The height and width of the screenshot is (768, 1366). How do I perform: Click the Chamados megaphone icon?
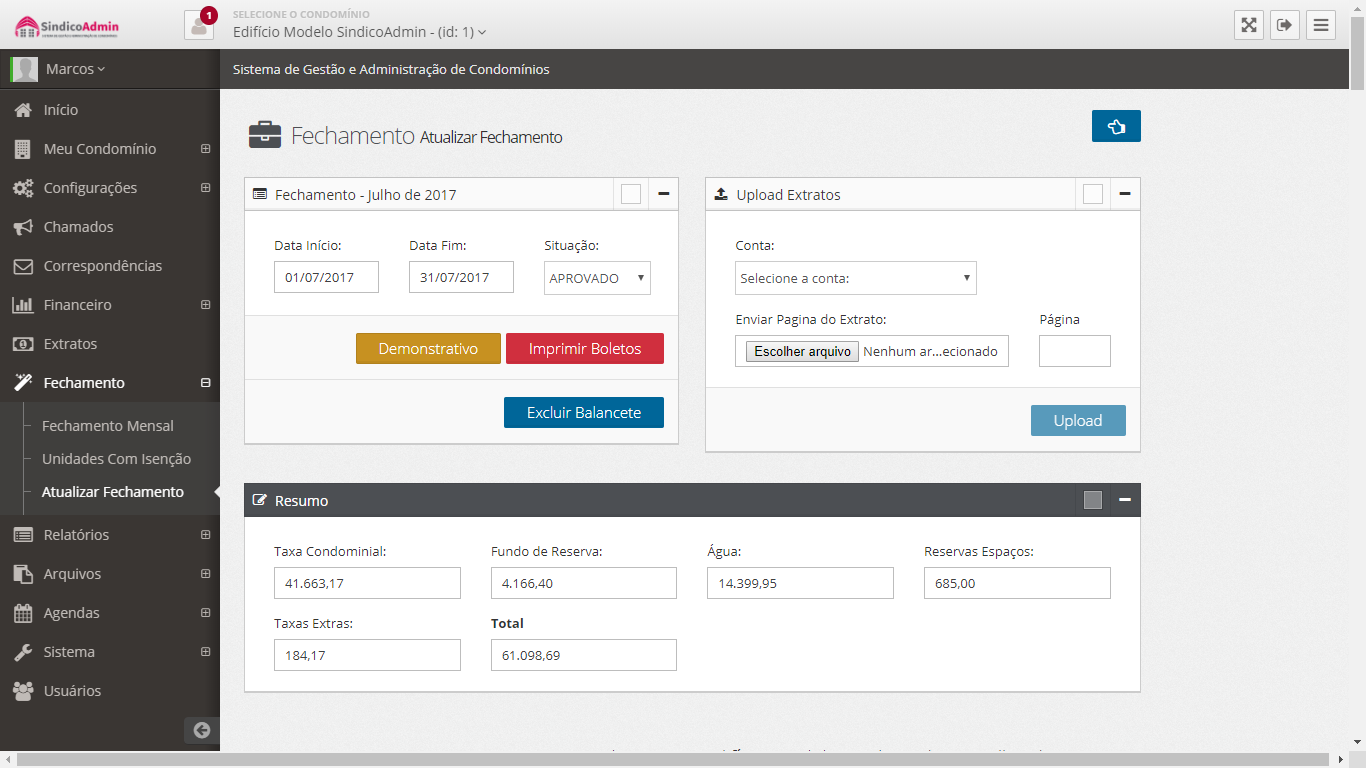coord(23,227)
